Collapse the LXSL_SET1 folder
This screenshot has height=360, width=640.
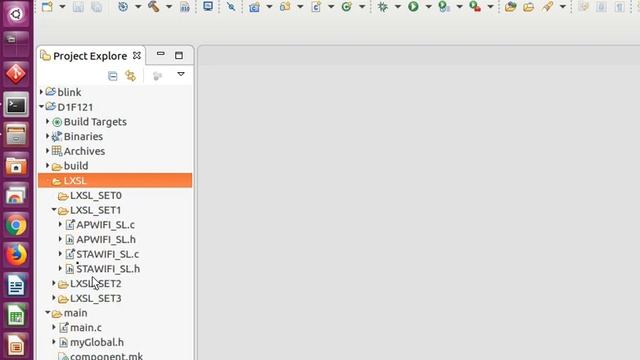click(54, 210)
